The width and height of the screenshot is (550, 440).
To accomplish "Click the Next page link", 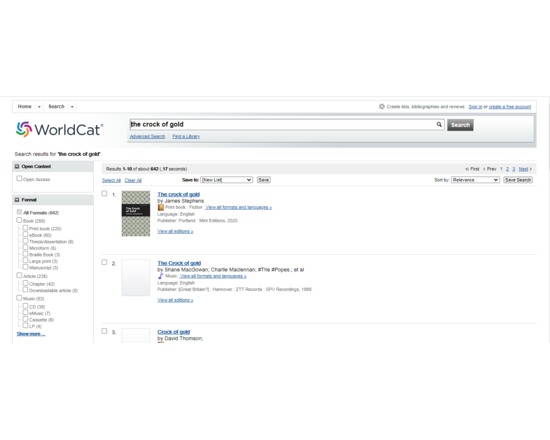I will click(x=523, y=169).
